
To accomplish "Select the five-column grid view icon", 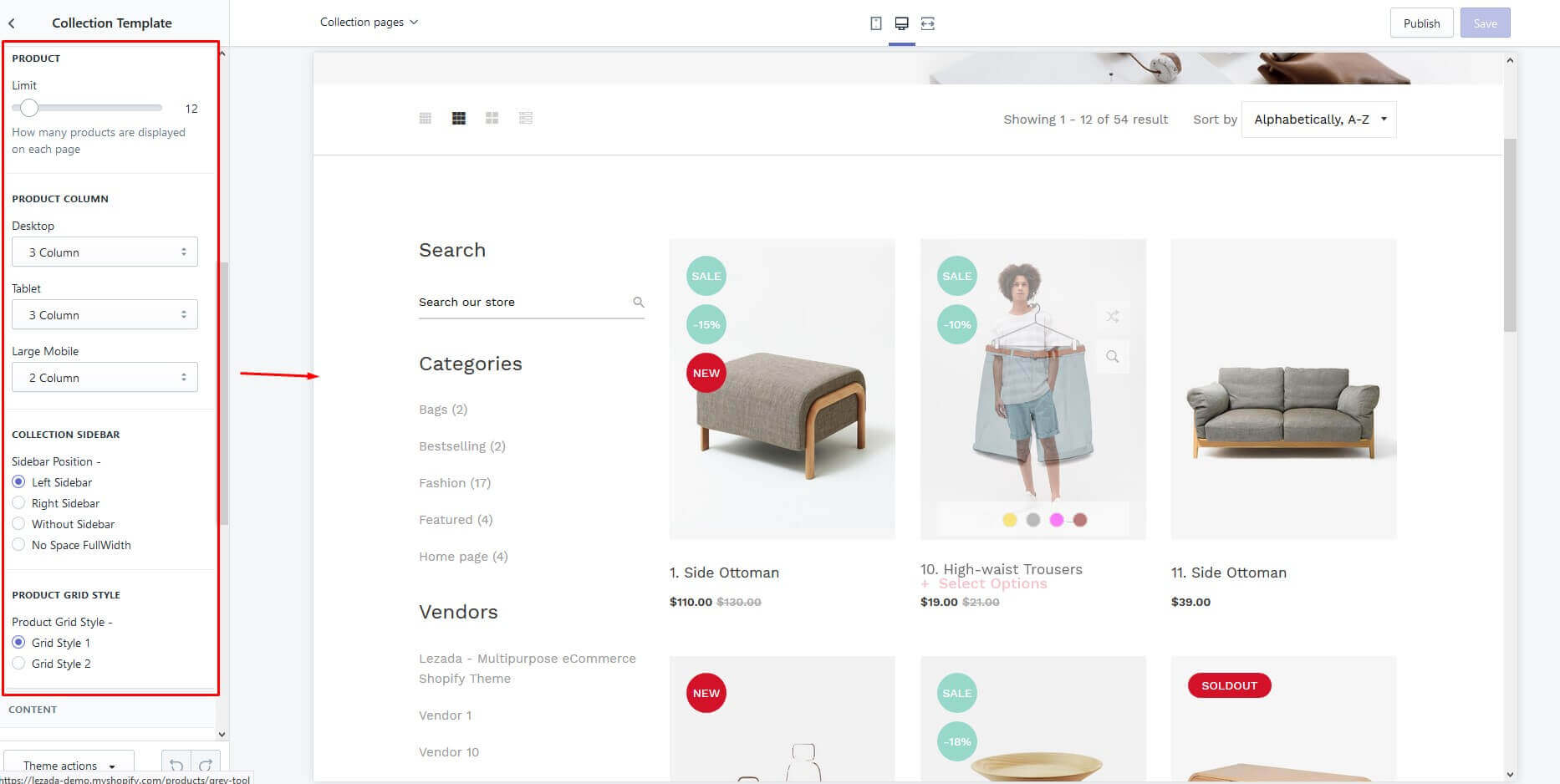I will point(426,119).
